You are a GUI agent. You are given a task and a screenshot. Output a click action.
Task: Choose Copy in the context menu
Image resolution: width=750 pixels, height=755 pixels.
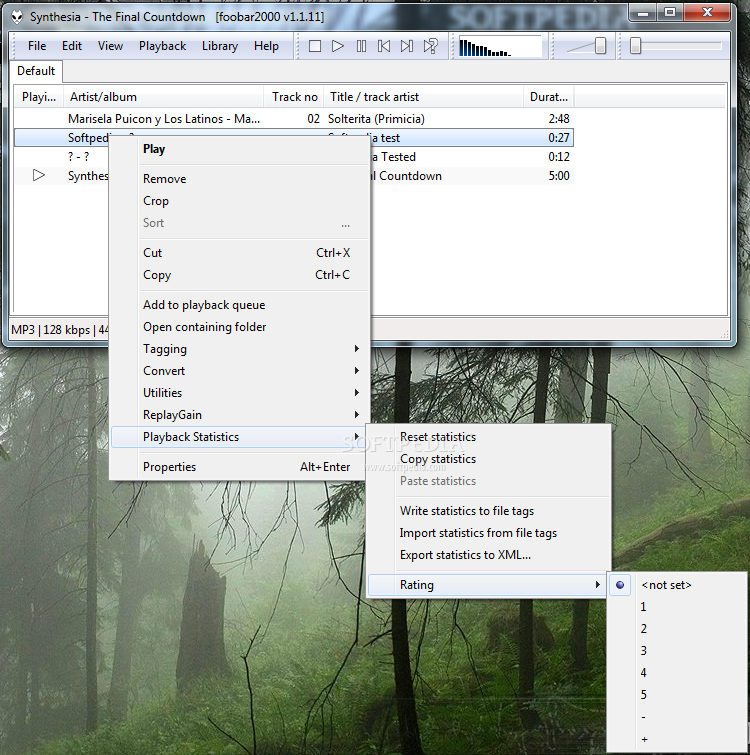pyautogui.click(x=239, y=275)
